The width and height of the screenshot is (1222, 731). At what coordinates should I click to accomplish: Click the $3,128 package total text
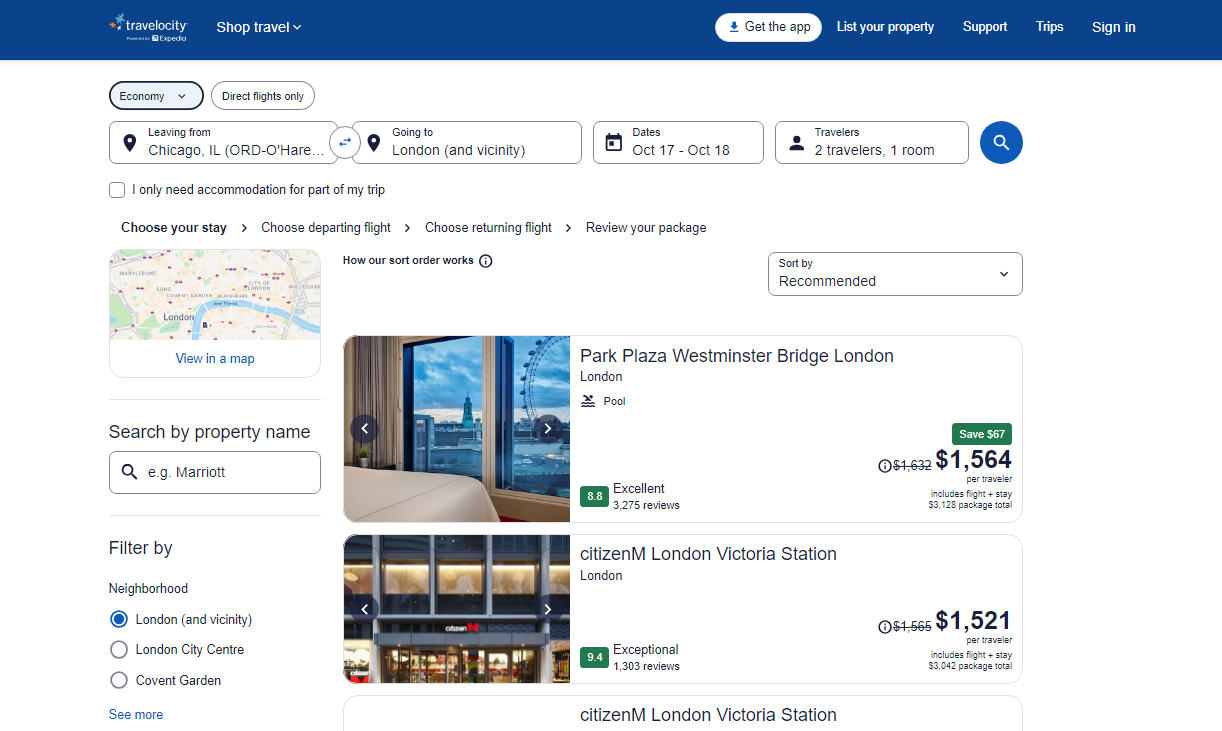(970, 505)
